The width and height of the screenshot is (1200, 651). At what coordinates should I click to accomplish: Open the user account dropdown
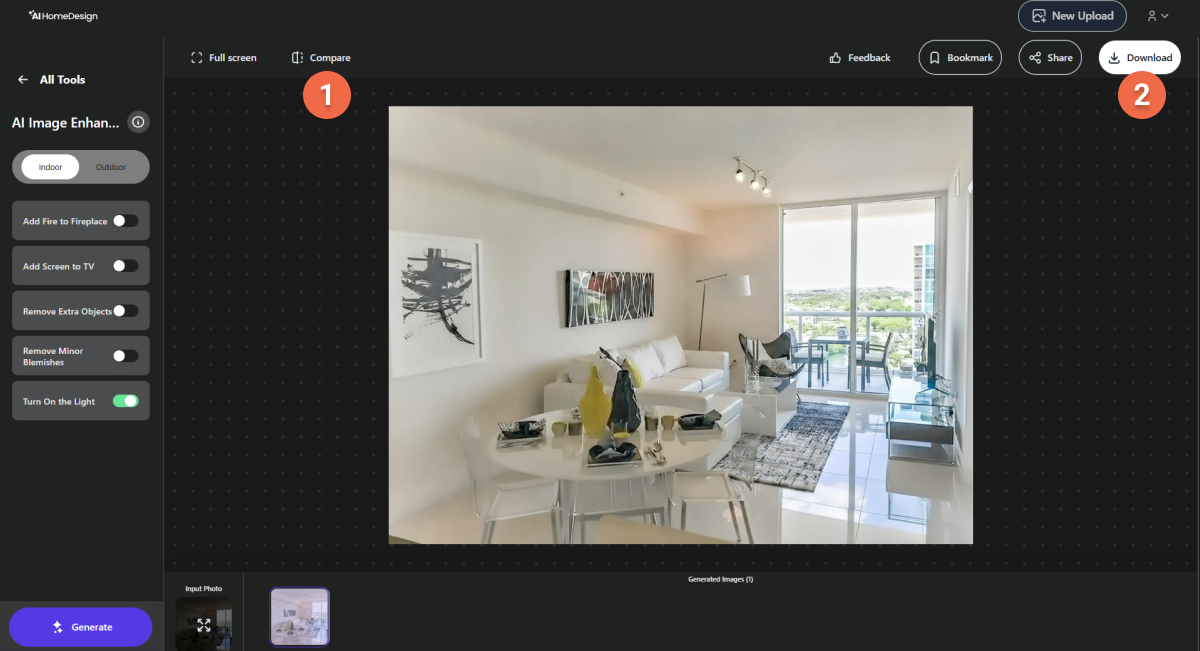[x=1157, y=16]
